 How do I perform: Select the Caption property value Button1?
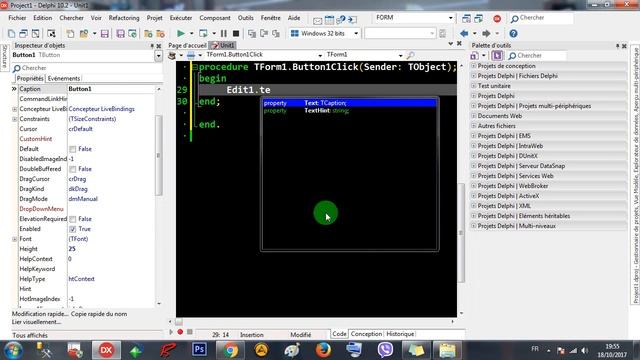[x=111, y=89]
